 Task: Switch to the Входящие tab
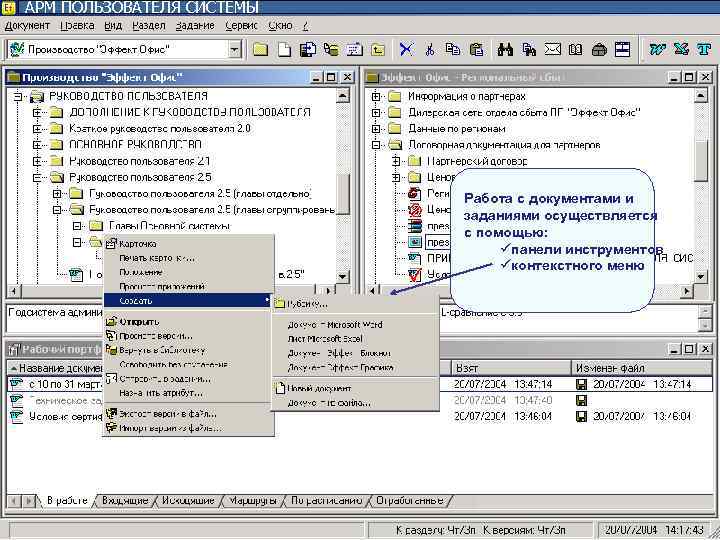(x=125, y=501)
